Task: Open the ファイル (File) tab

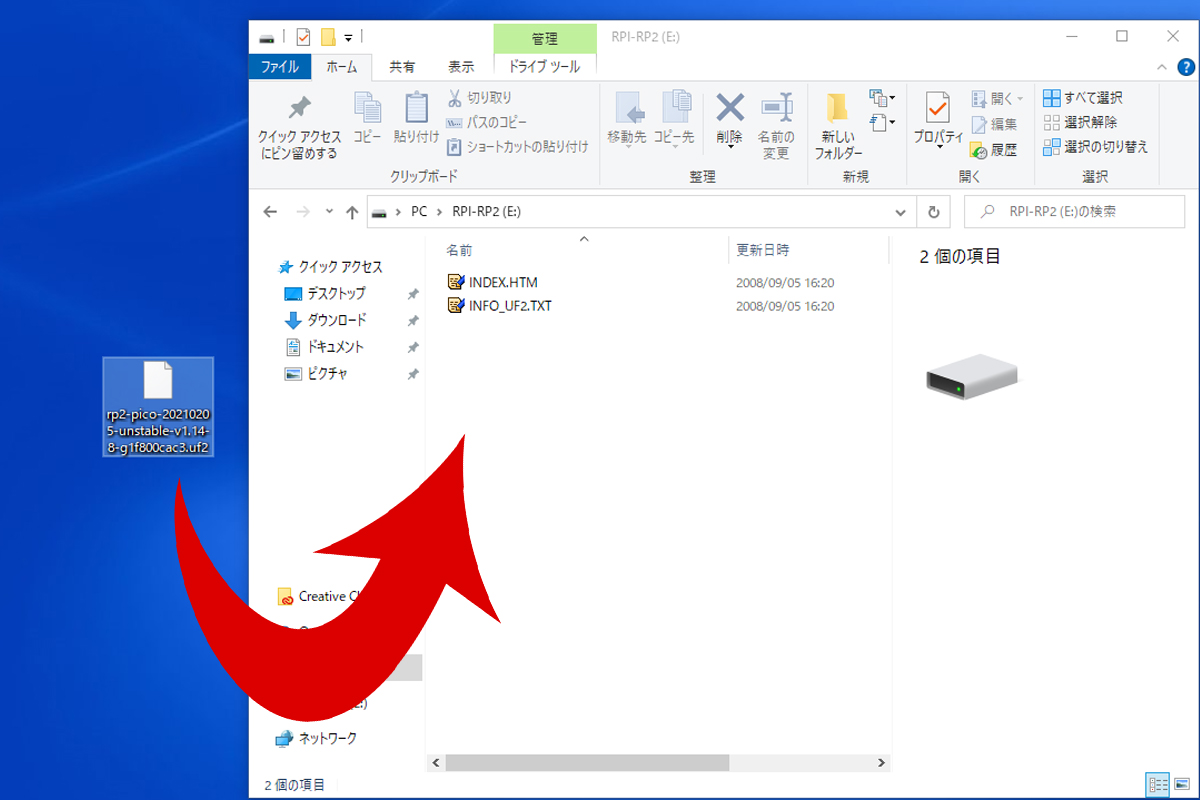Action: click(x=279, y=67)
